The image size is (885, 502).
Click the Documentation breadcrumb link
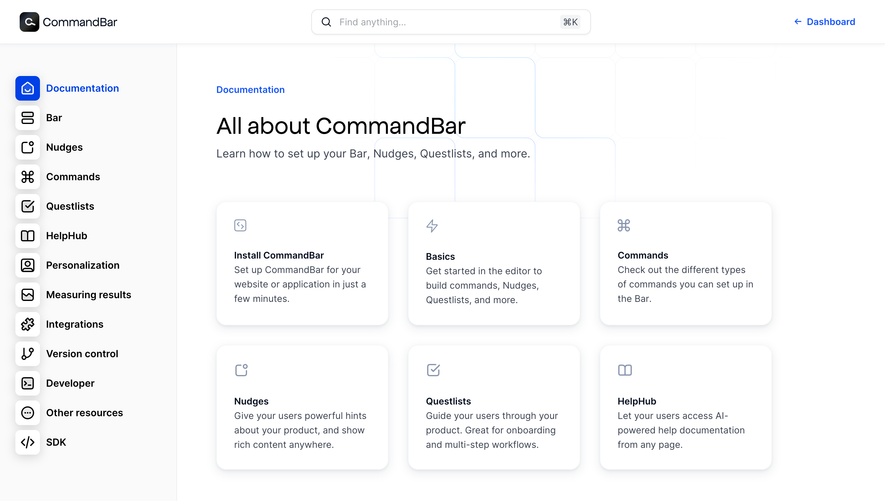(x=251, y=89)
